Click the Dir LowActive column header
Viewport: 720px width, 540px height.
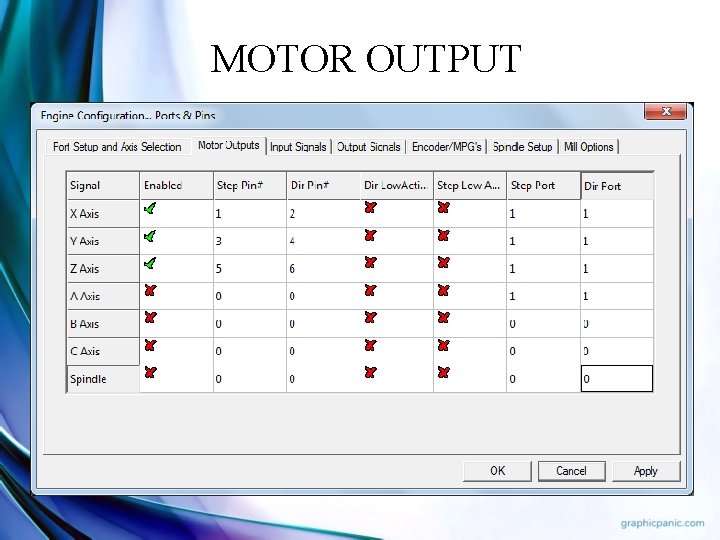397,186
